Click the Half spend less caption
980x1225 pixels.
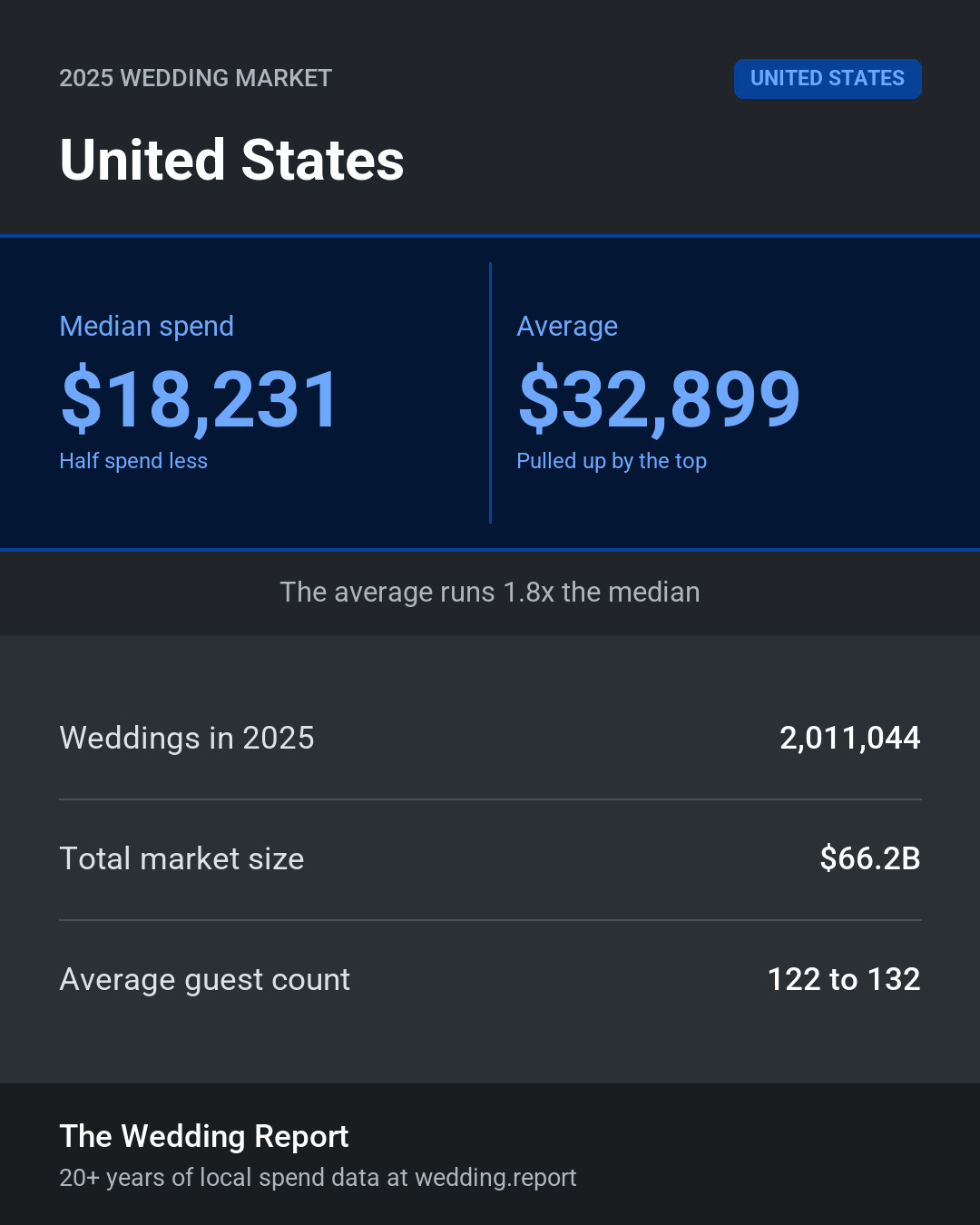(133, 461)
